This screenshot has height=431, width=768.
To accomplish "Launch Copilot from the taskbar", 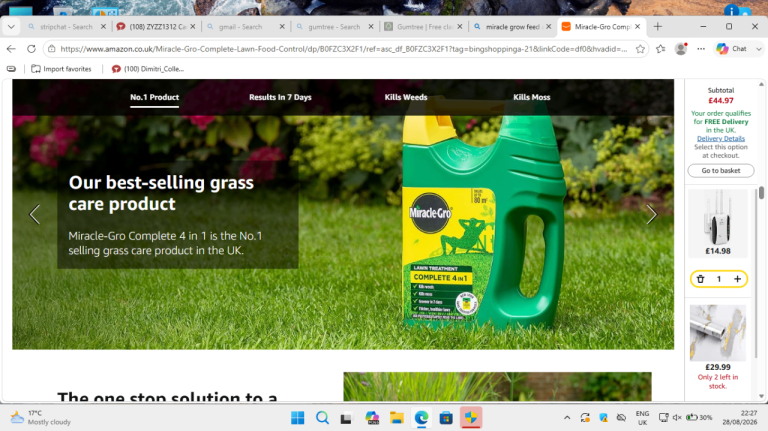I will tap(372, 418).
